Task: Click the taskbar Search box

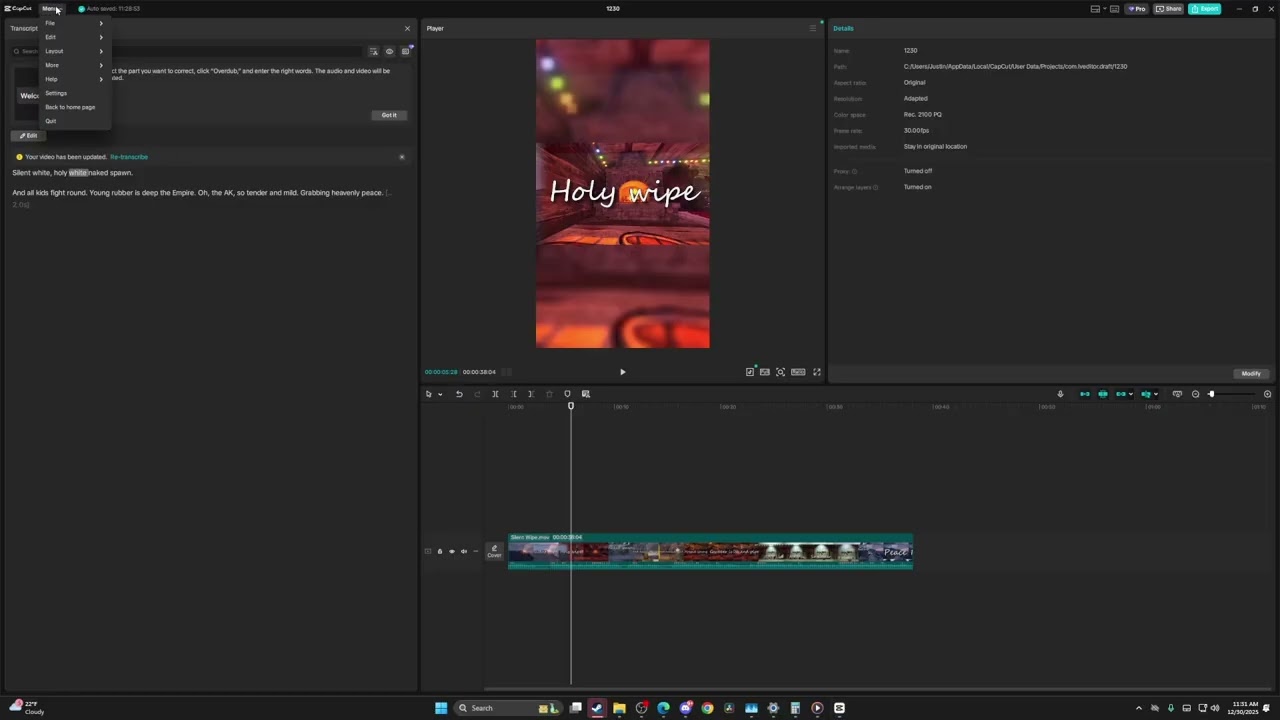Action: click(x=509, y=708)
